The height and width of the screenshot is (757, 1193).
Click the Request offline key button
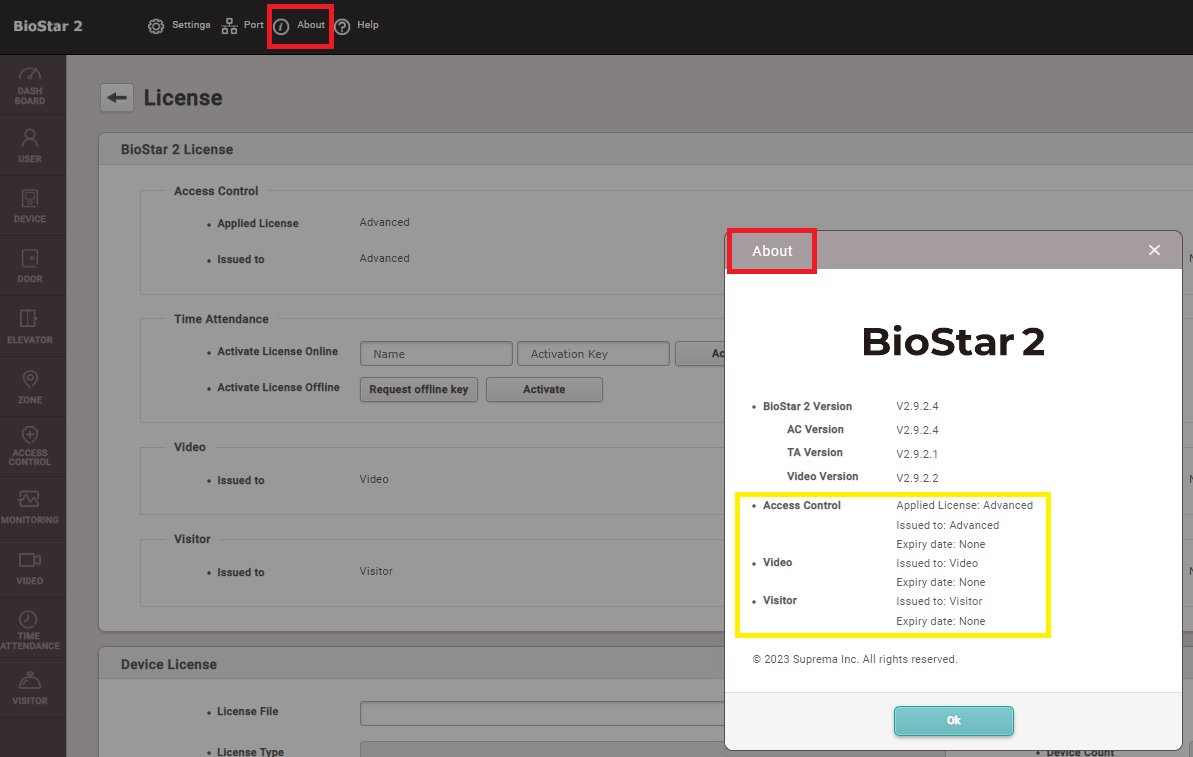(x=419, y=390)
